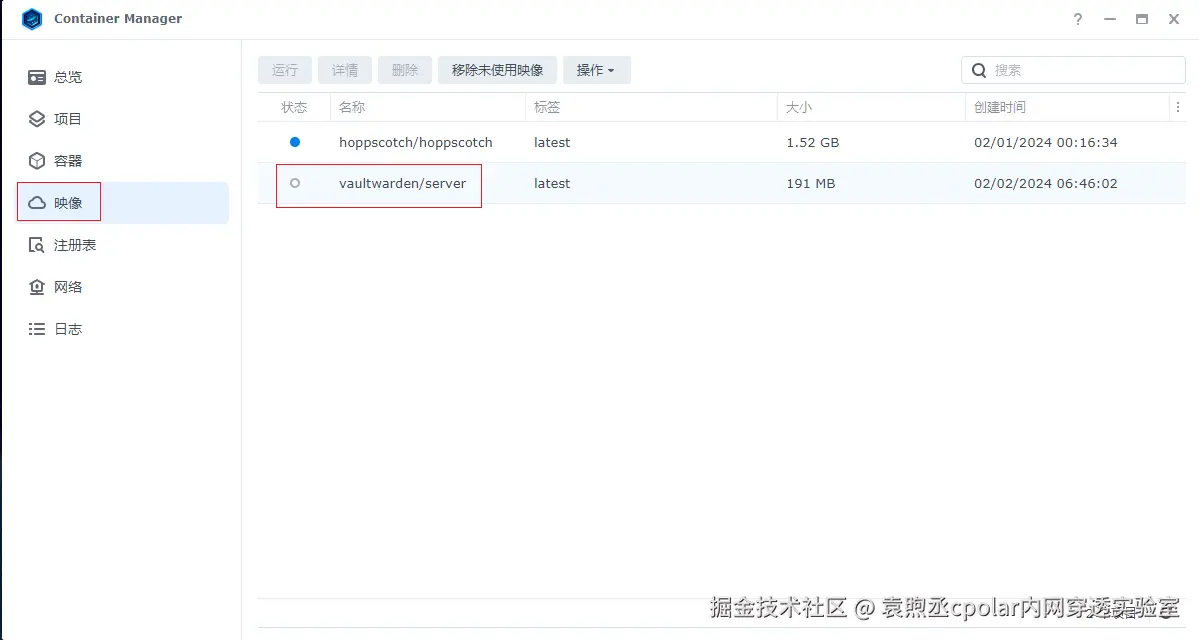1199x640 pixels.
Task: Click the Container (容器) cube icon
Action: pos(37,161)
